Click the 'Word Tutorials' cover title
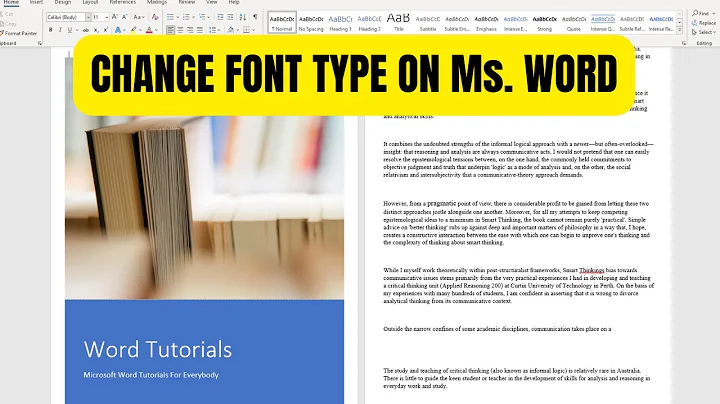The width and height of the screenshot is (720, 404). point(158,349)
